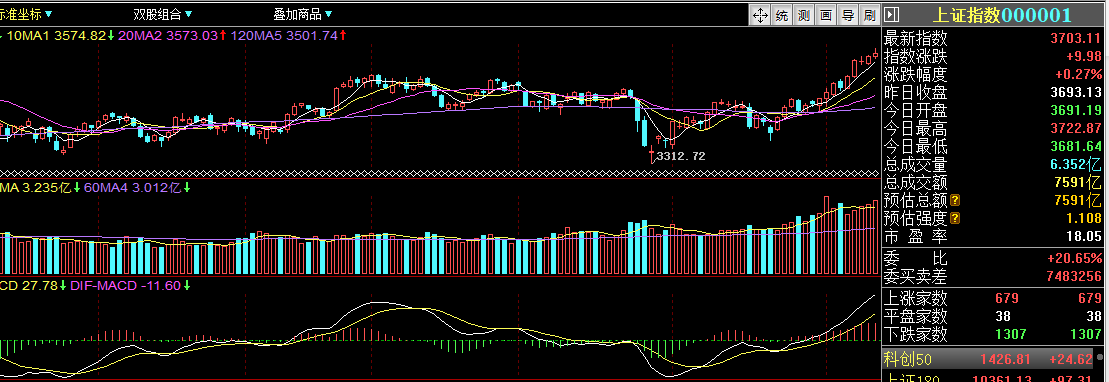Viewport: 1109px width, 382px height.
Task: Open the 统 statistics tool button
Action: (782, 15)
